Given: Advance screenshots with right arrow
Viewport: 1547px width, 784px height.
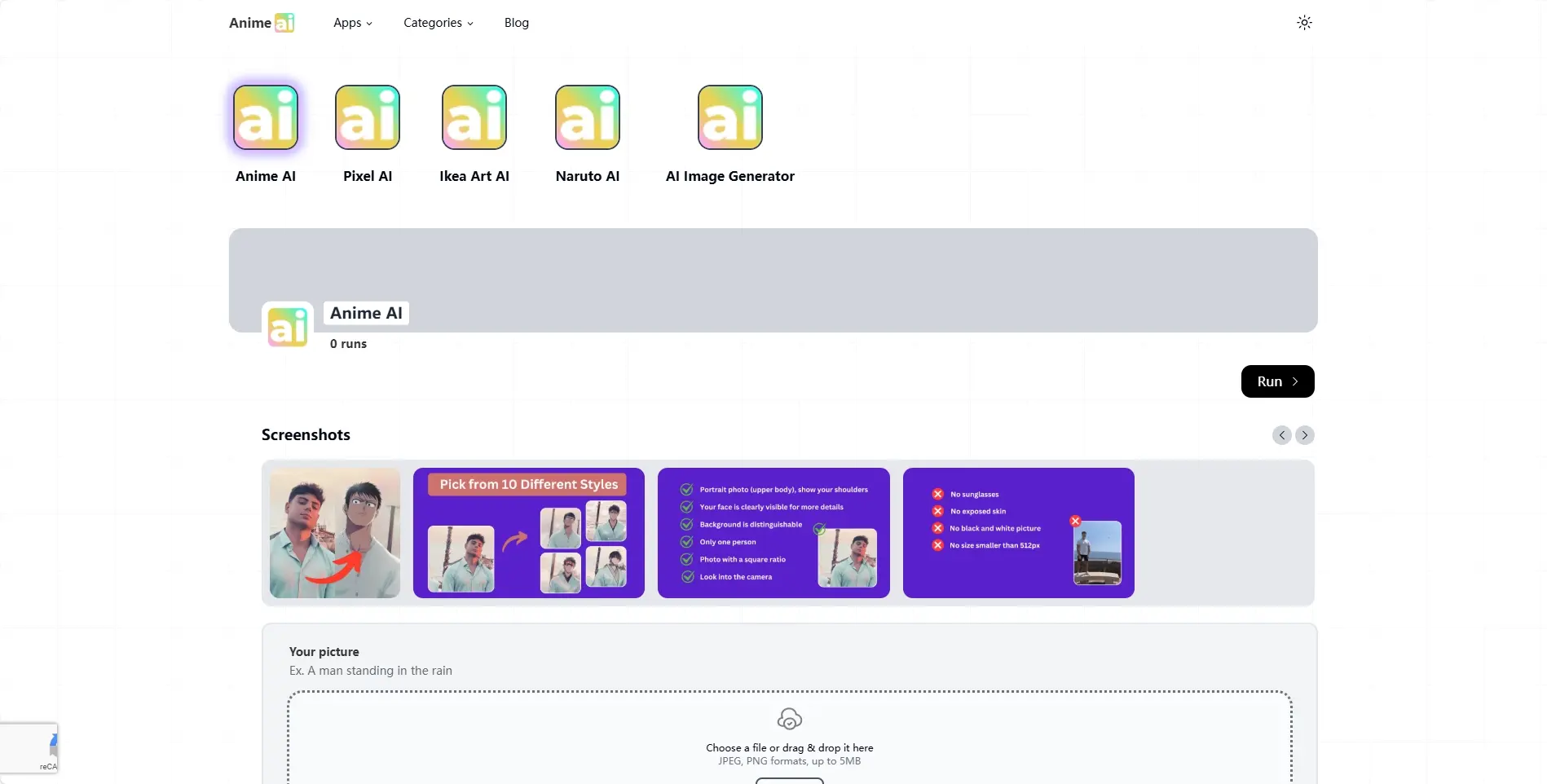Looking at the screenshot, I should [1304, 435].
